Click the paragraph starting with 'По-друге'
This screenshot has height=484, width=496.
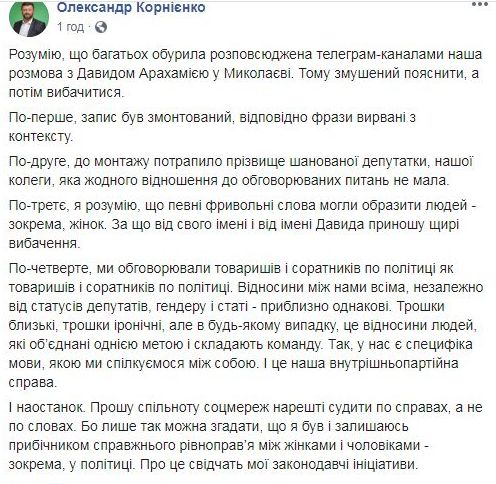point(241,171)
